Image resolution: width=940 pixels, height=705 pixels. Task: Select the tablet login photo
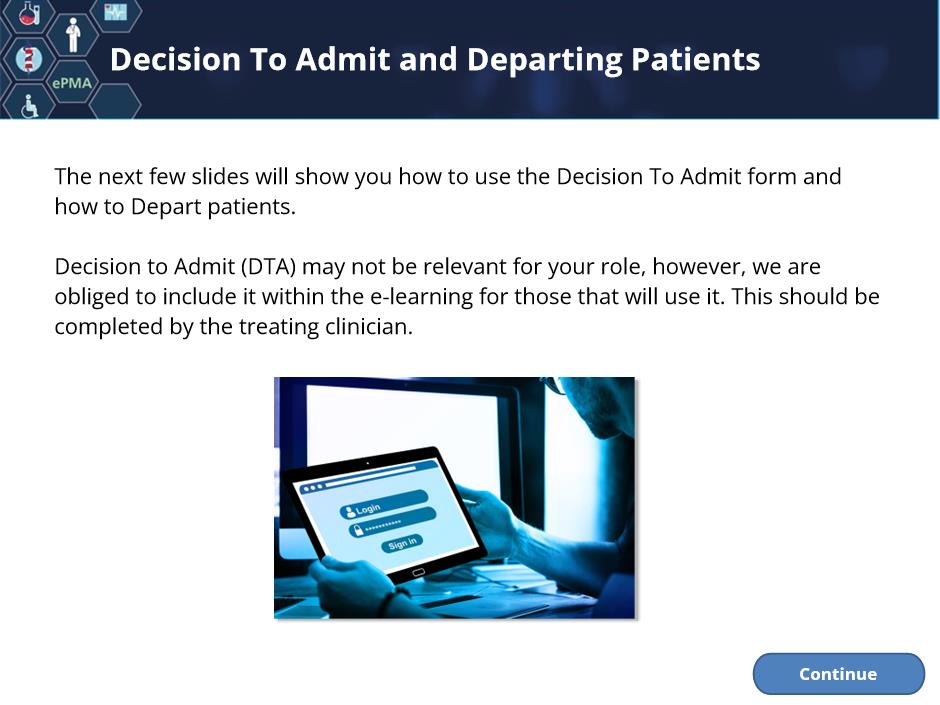click(x=454, y=498)
